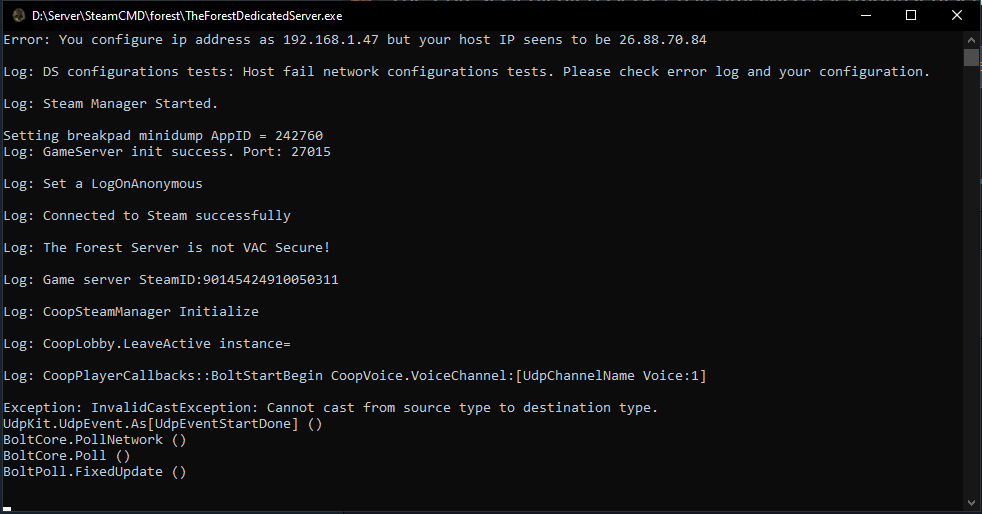
Task: Click the 'Connected to Steam successfully' line
Action: [x=147, y=216]
